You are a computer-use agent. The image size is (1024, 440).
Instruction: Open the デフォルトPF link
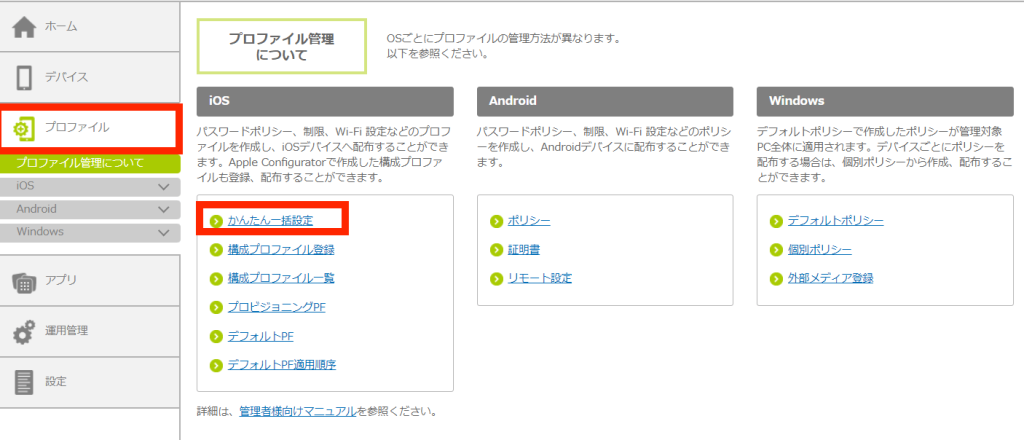click(x=261, y=337)
